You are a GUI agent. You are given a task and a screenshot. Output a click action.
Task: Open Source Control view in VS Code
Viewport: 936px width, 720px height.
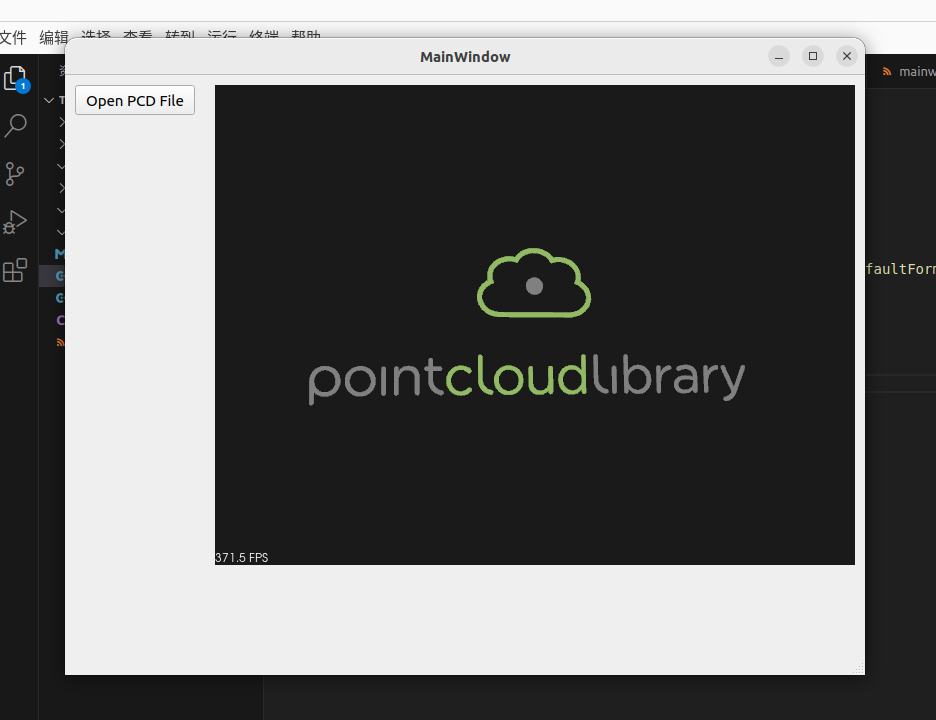pyautogui.click(x=15, y=174)
